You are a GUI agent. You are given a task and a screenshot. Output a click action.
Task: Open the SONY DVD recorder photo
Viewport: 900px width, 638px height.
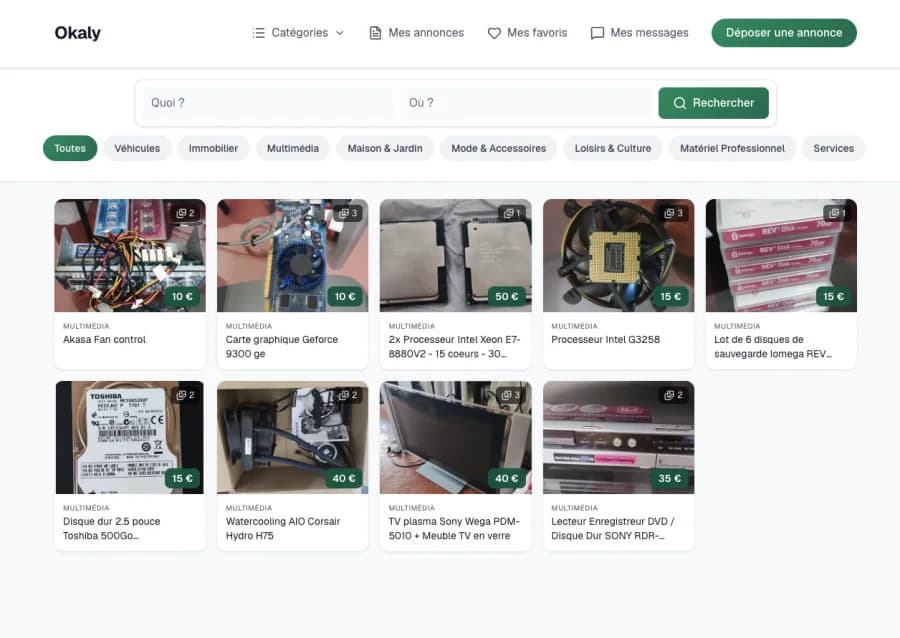[x=619, y=437]
